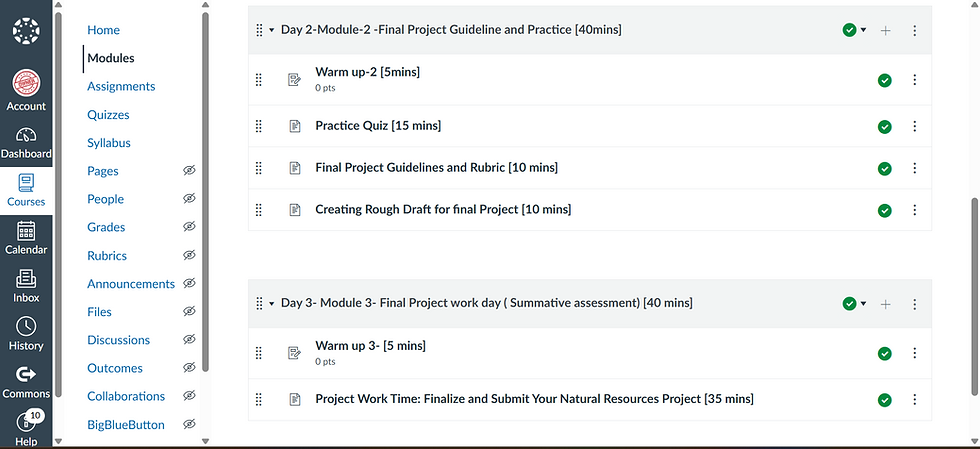
Task: Collapse the Day 3- Module 3 section
Action: (x=272, y=303)
